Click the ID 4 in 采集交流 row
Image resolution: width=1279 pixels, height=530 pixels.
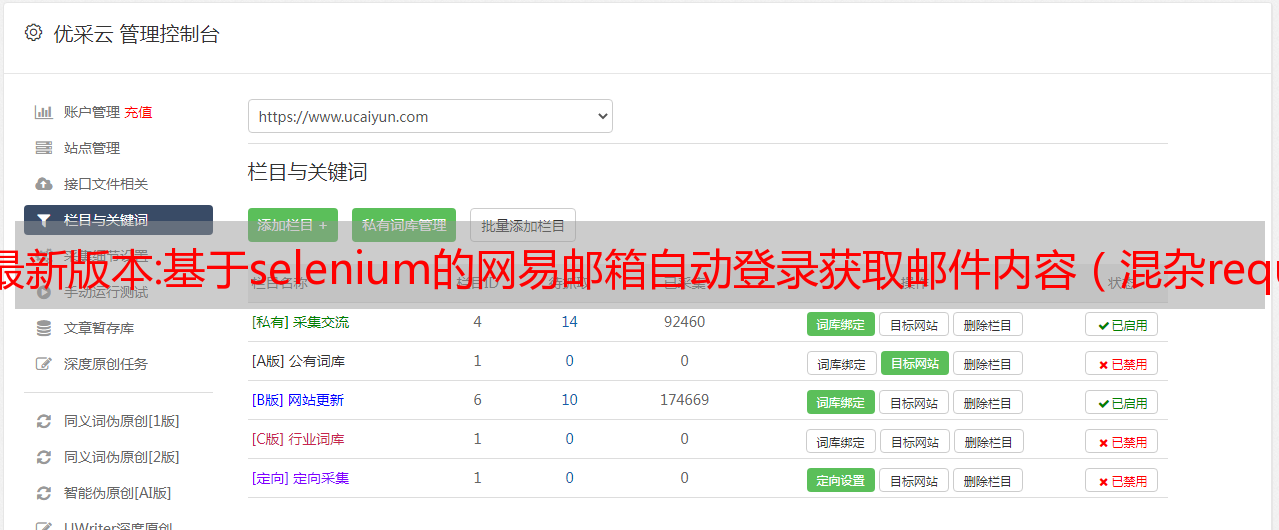pos(478,322)
